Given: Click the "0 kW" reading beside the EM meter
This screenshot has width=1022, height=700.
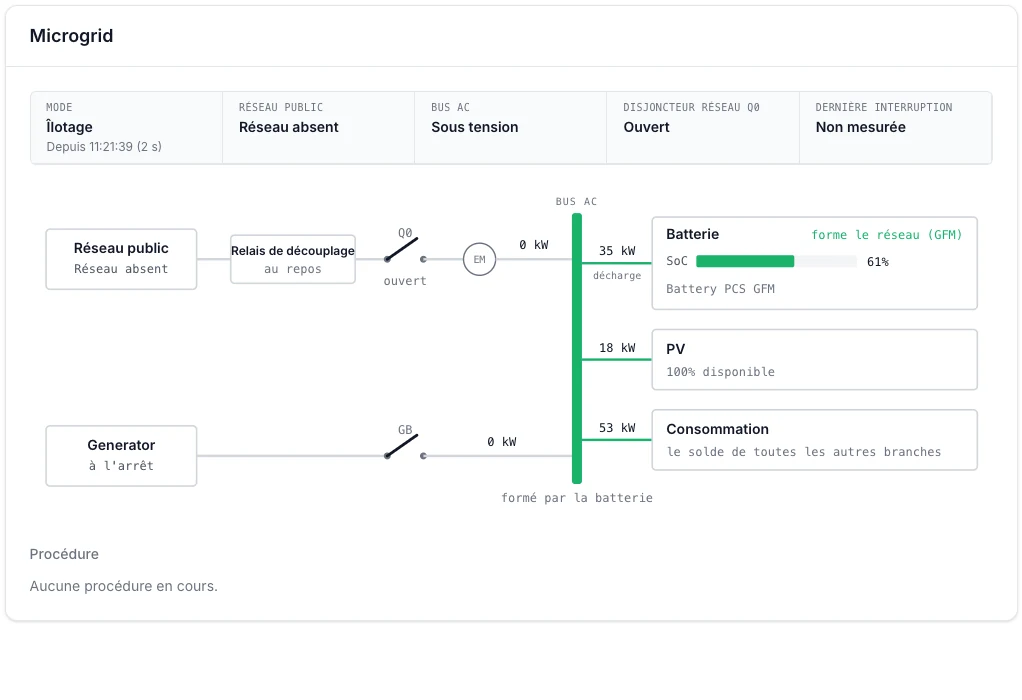Looking at the screenshot, I should (534, 245).
